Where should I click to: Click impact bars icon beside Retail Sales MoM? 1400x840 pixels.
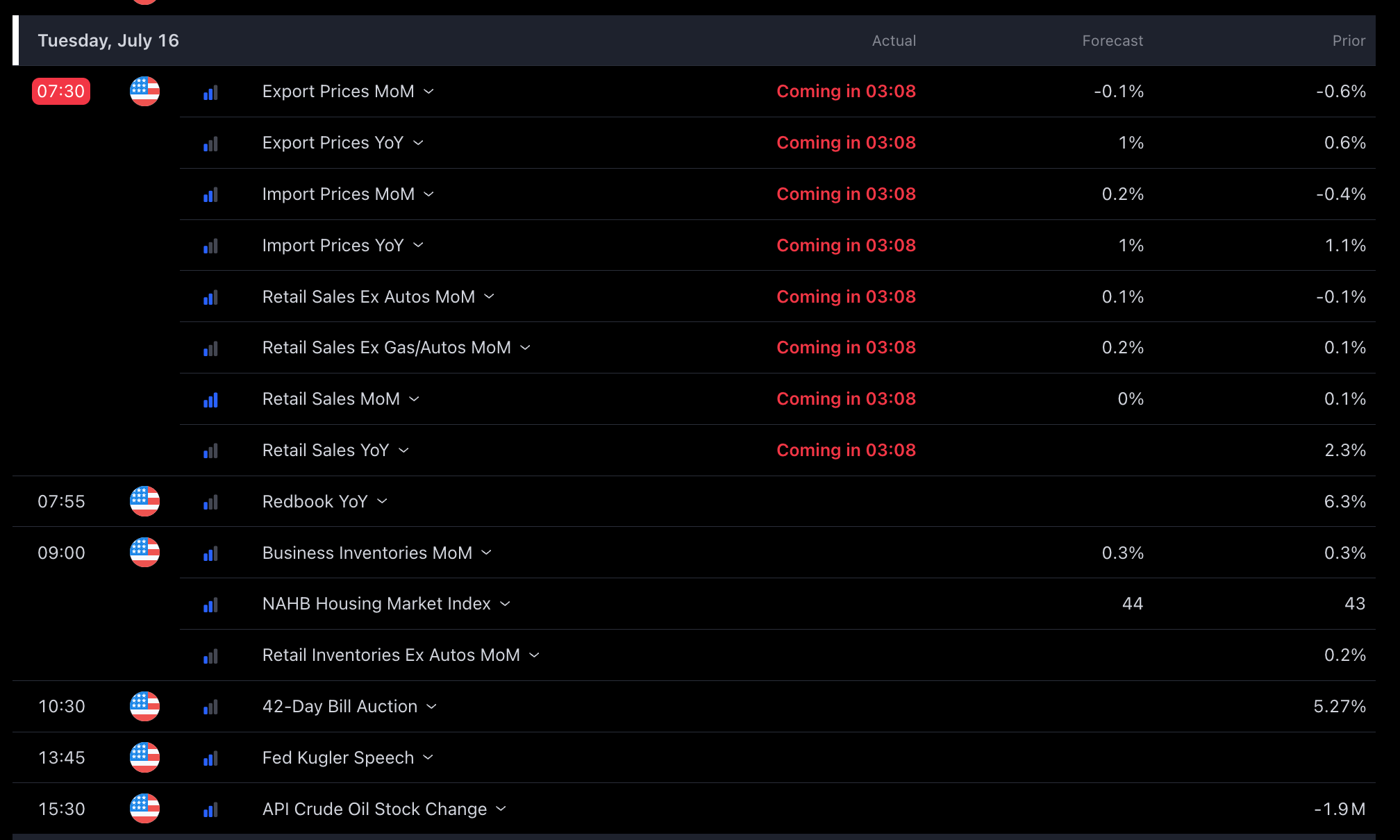[210, 400]
